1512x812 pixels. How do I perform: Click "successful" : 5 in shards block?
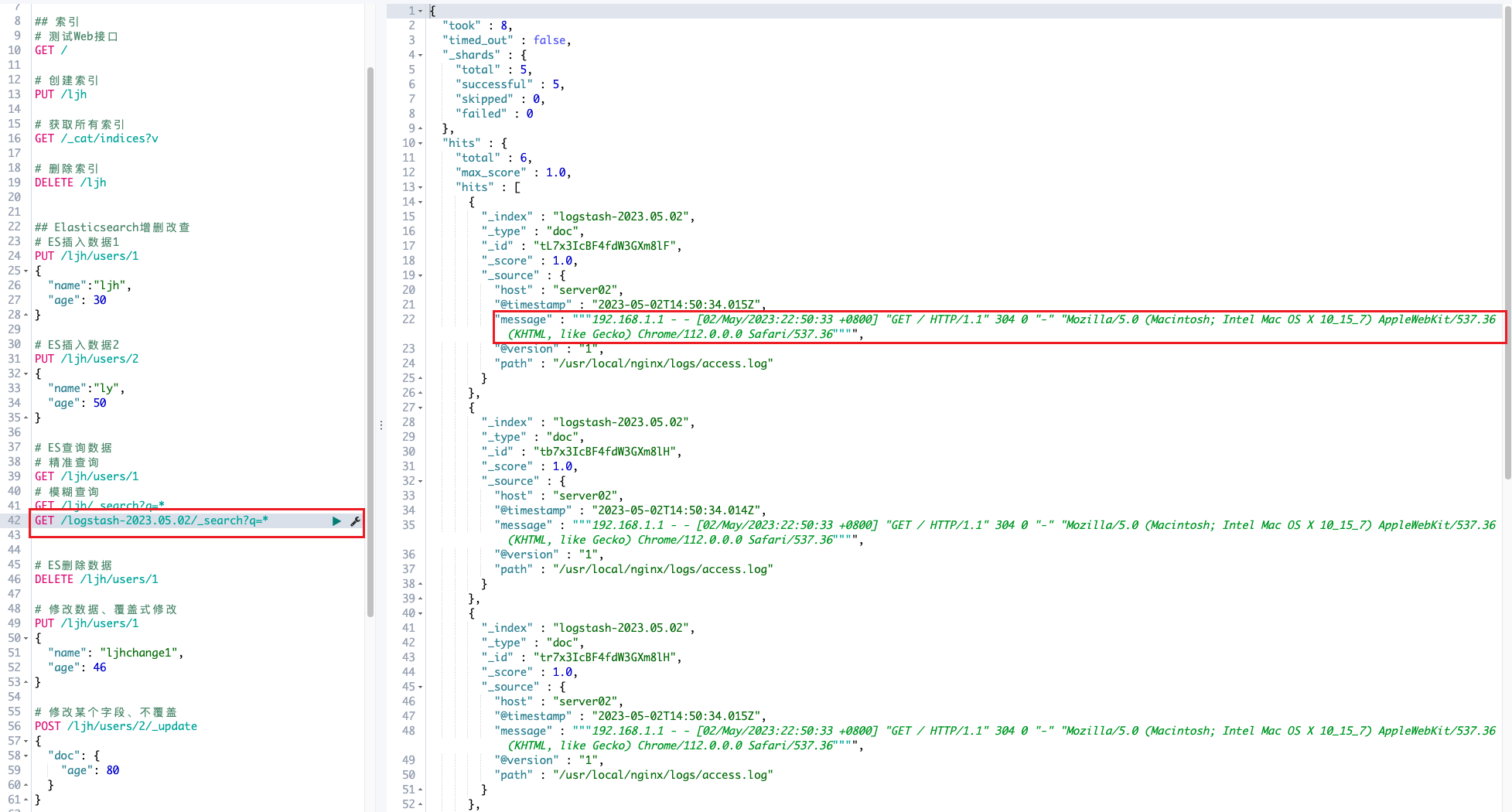(510, 84)
